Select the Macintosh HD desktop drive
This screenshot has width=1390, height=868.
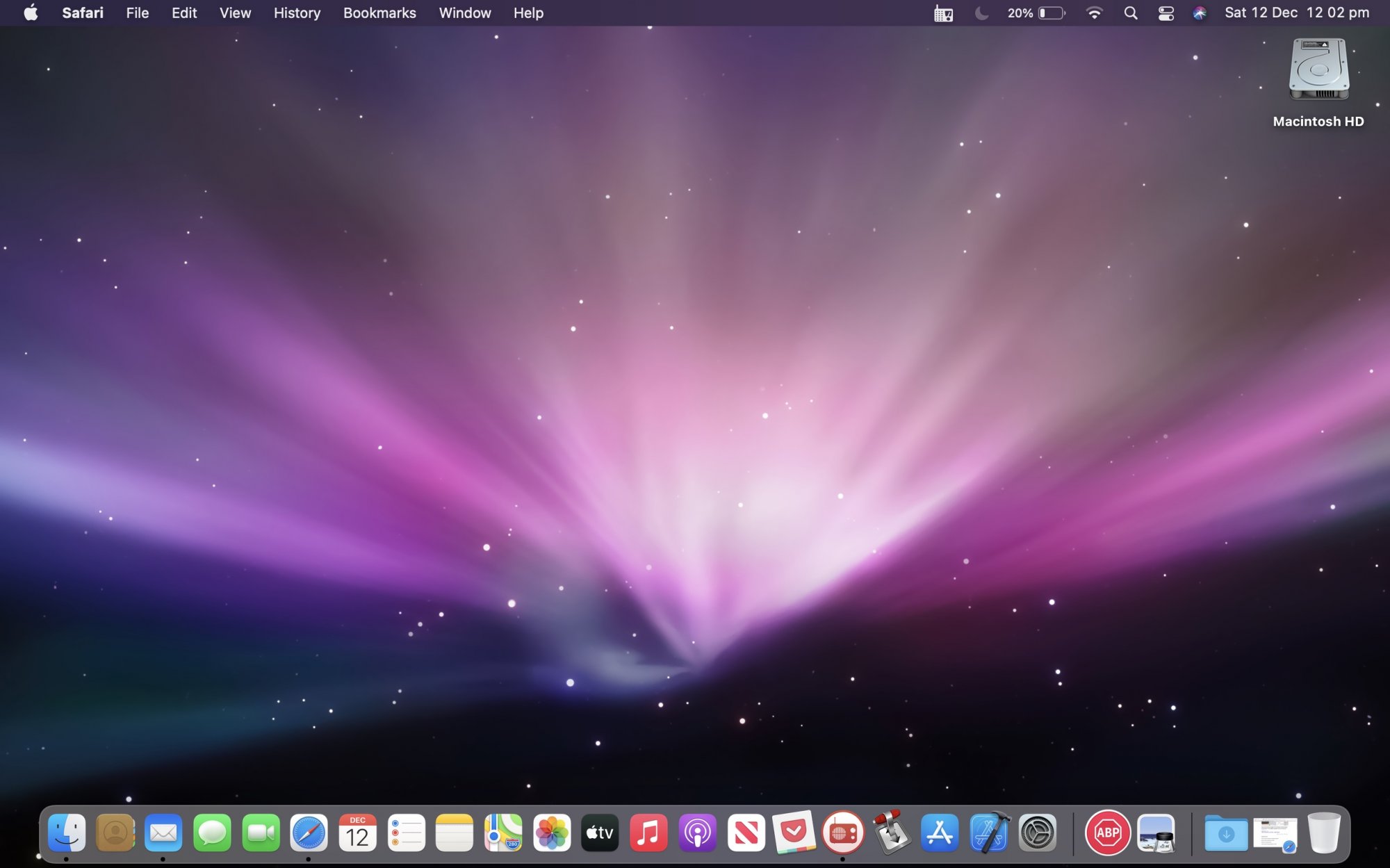pos(1318,76)
